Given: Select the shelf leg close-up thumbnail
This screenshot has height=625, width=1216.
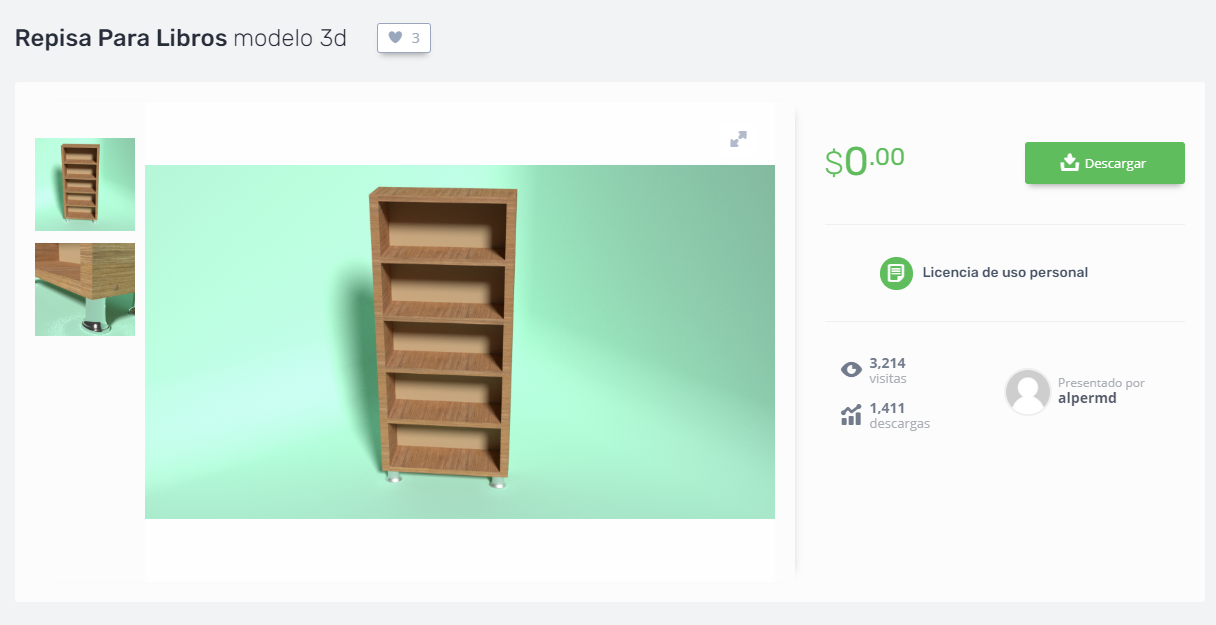Looking at the screenshot, I should click(x=85, y=289).
